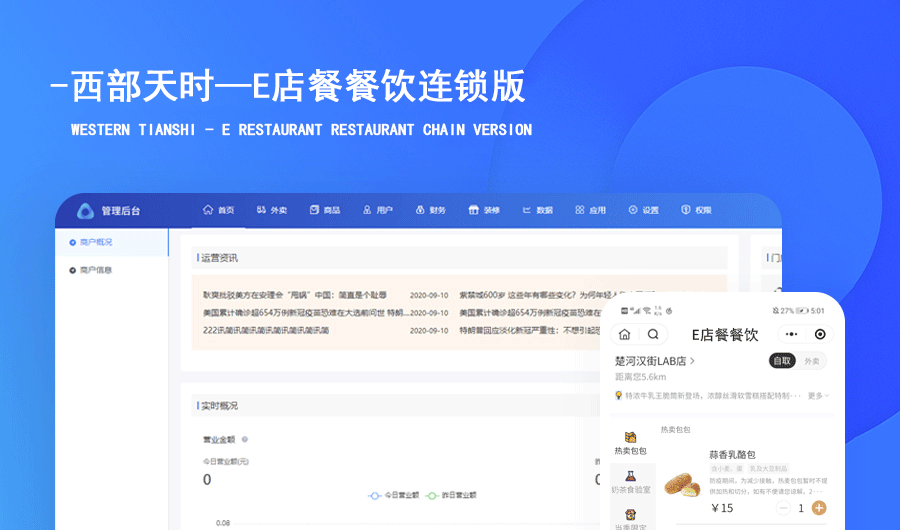Viewport: 900px width, 530px height.
Task: Open news item starting with 耿爽批驳美方
Action: (x=294, y=295)
